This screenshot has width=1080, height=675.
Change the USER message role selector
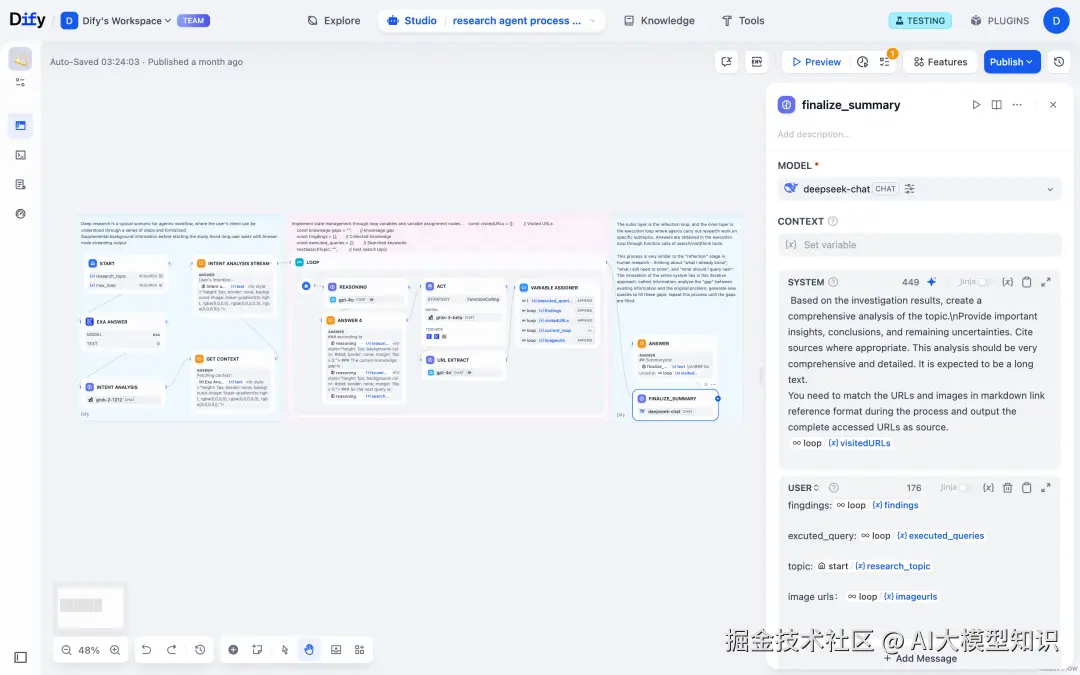pos(803,488)
